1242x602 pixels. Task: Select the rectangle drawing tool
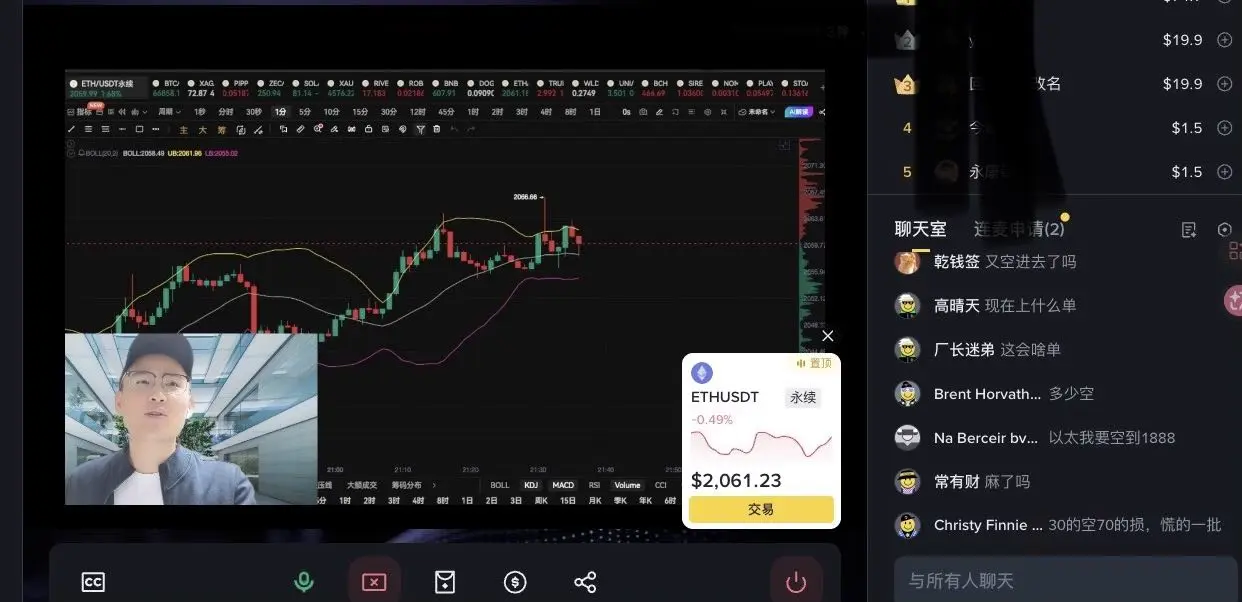click(139, 129)
